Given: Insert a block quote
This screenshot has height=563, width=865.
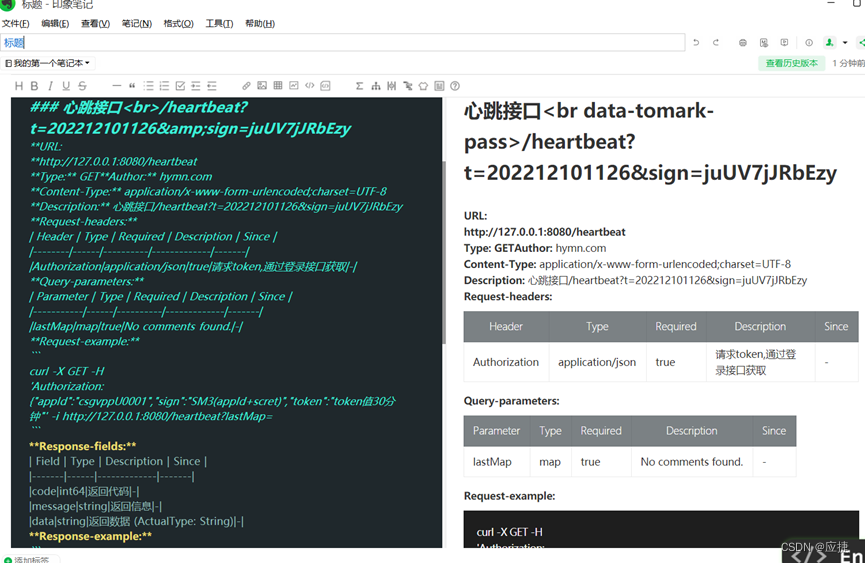Looking at the screenshot, I should pyautogui.click(x=132, y=86).
